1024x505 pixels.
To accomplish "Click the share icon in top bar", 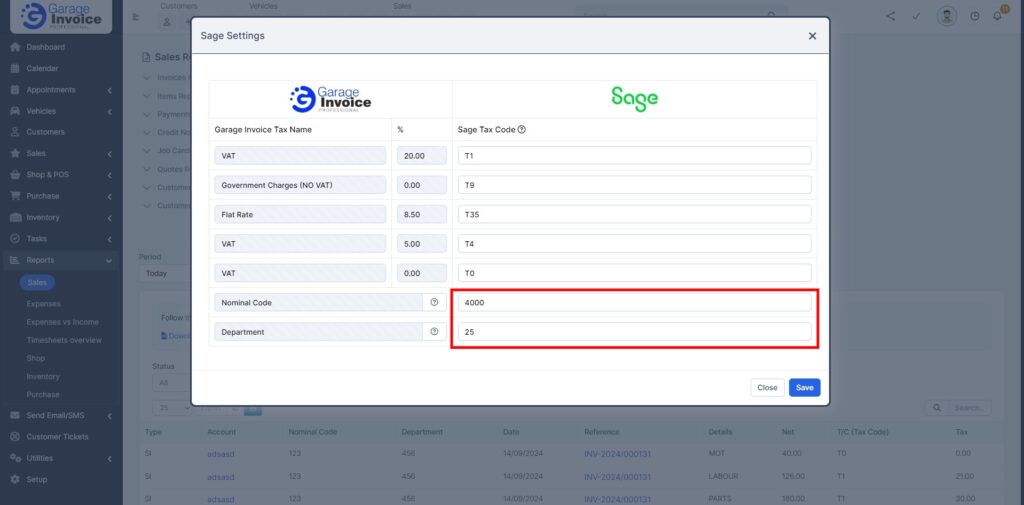I will click(x=891, y=16).
